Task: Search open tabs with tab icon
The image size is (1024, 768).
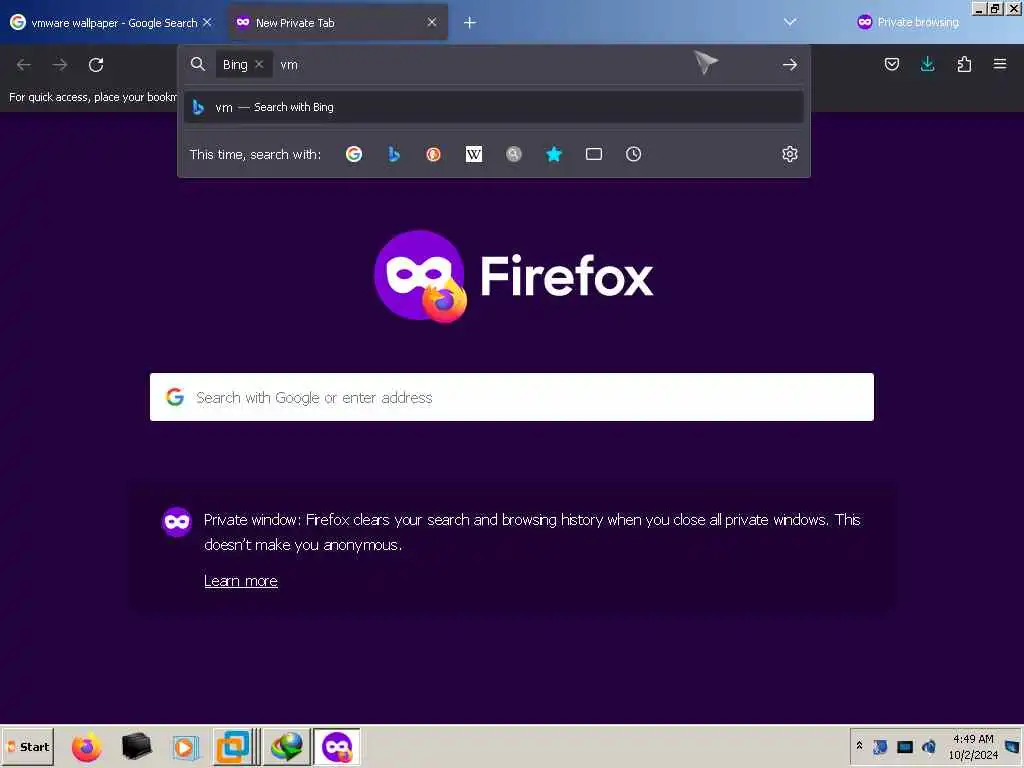Action: 594,154
